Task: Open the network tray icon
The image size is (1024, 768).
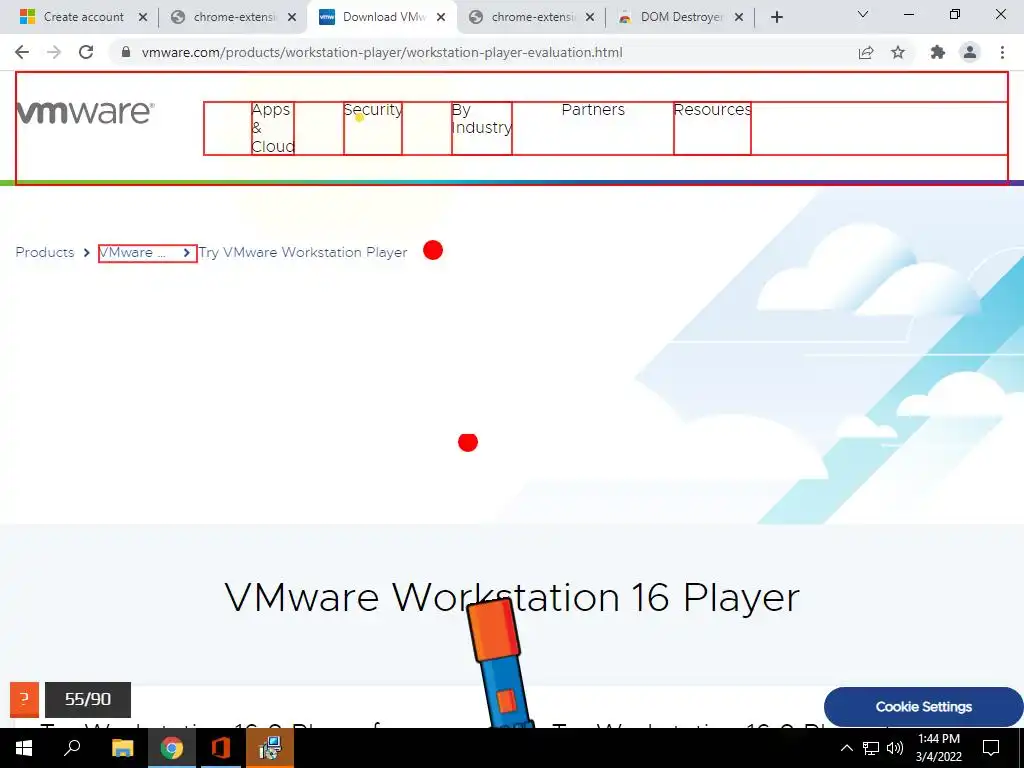Action: (871, 748)
